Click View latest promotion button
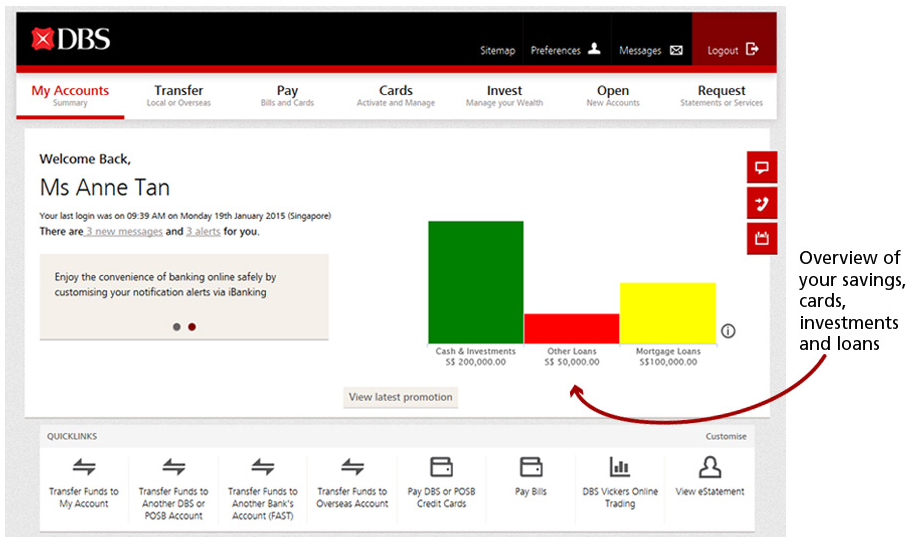915x545 pixels. (400, 397)
